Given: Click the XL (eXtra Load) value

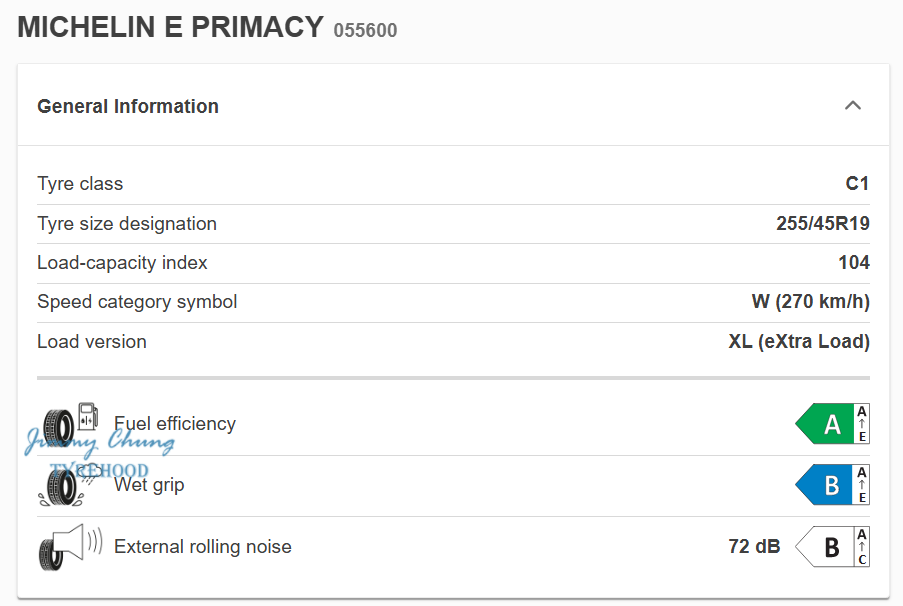Looking at the screenshot, I should [x=799, y=342].
